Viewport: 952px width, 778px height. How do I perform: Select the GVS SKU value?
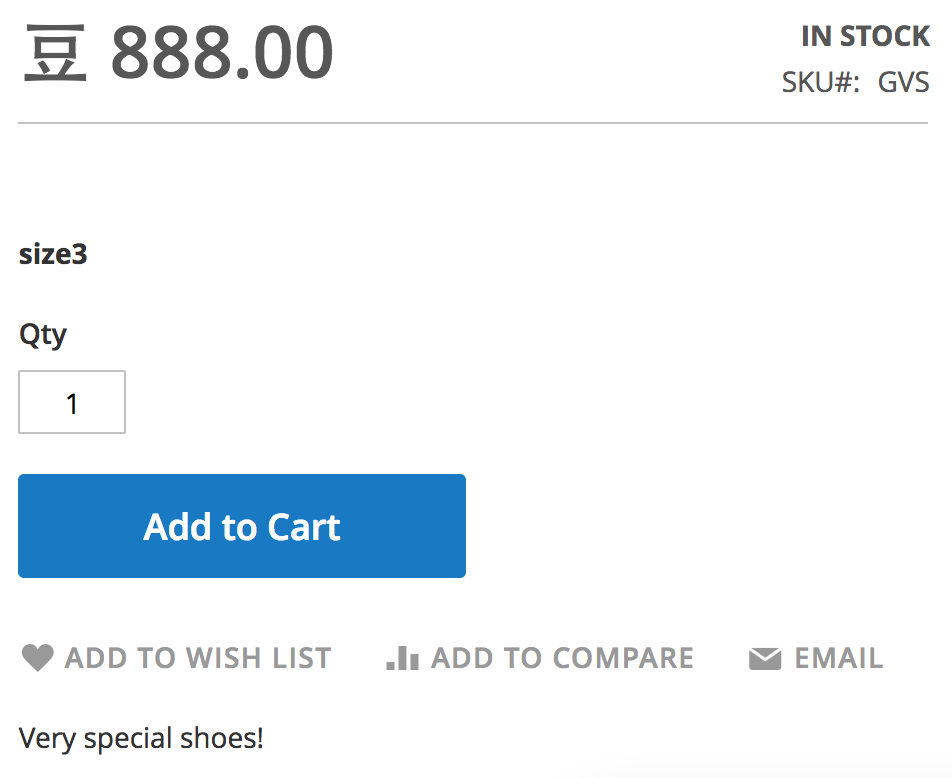[904, 82]
